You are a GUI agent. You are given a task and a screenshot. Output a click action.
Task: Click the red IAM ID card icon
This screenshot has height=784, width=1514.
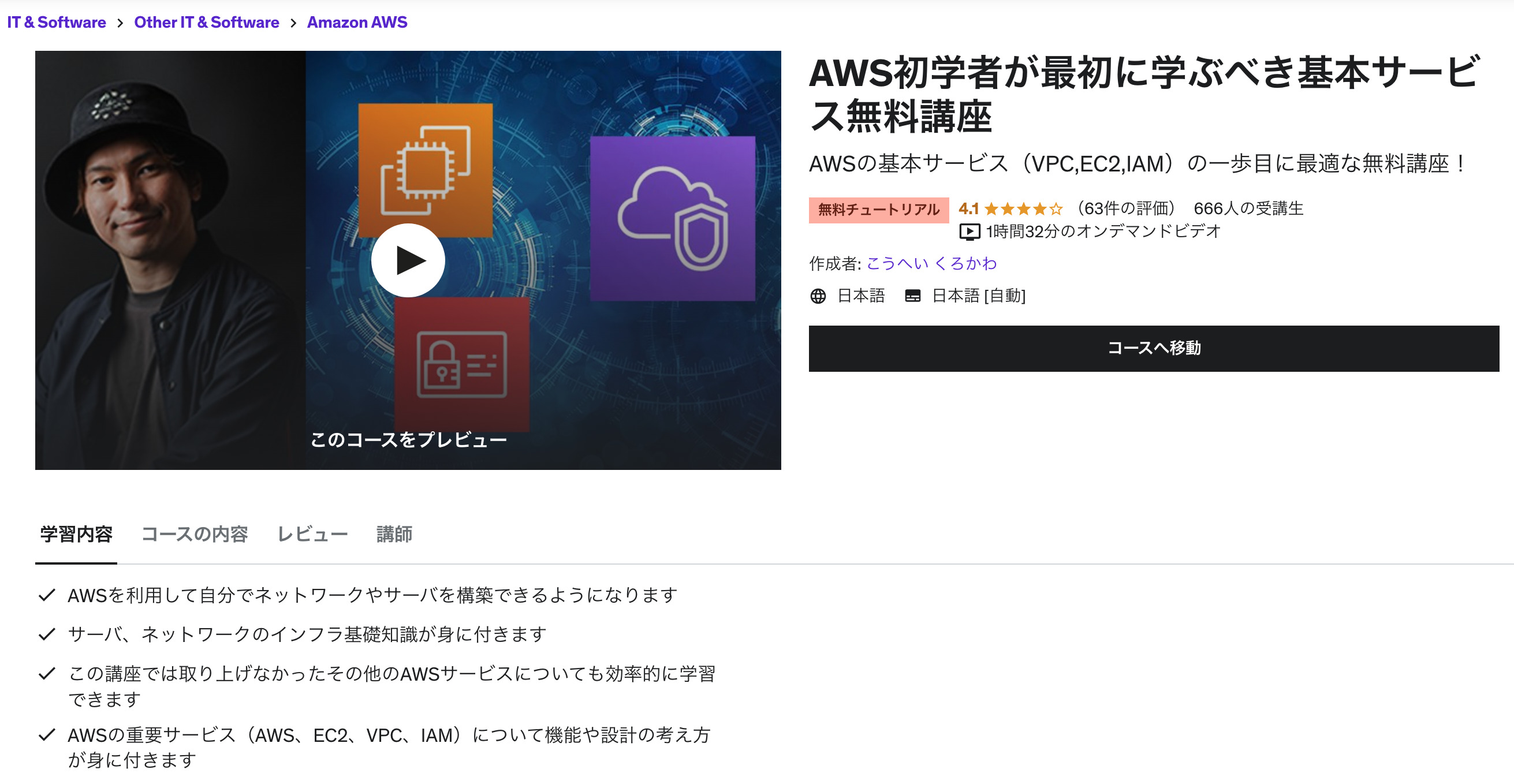click(461, 364)
